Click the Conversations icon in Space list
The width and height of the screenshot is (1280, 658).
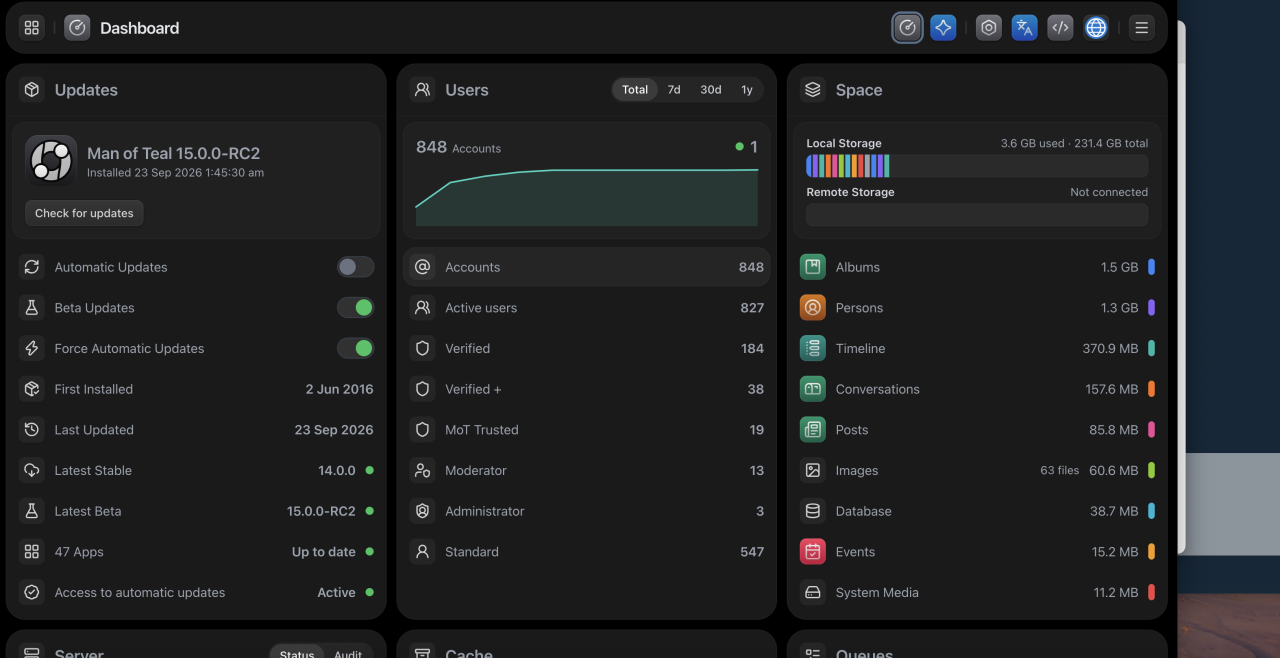pyautogui.click(x=813, y=389)
